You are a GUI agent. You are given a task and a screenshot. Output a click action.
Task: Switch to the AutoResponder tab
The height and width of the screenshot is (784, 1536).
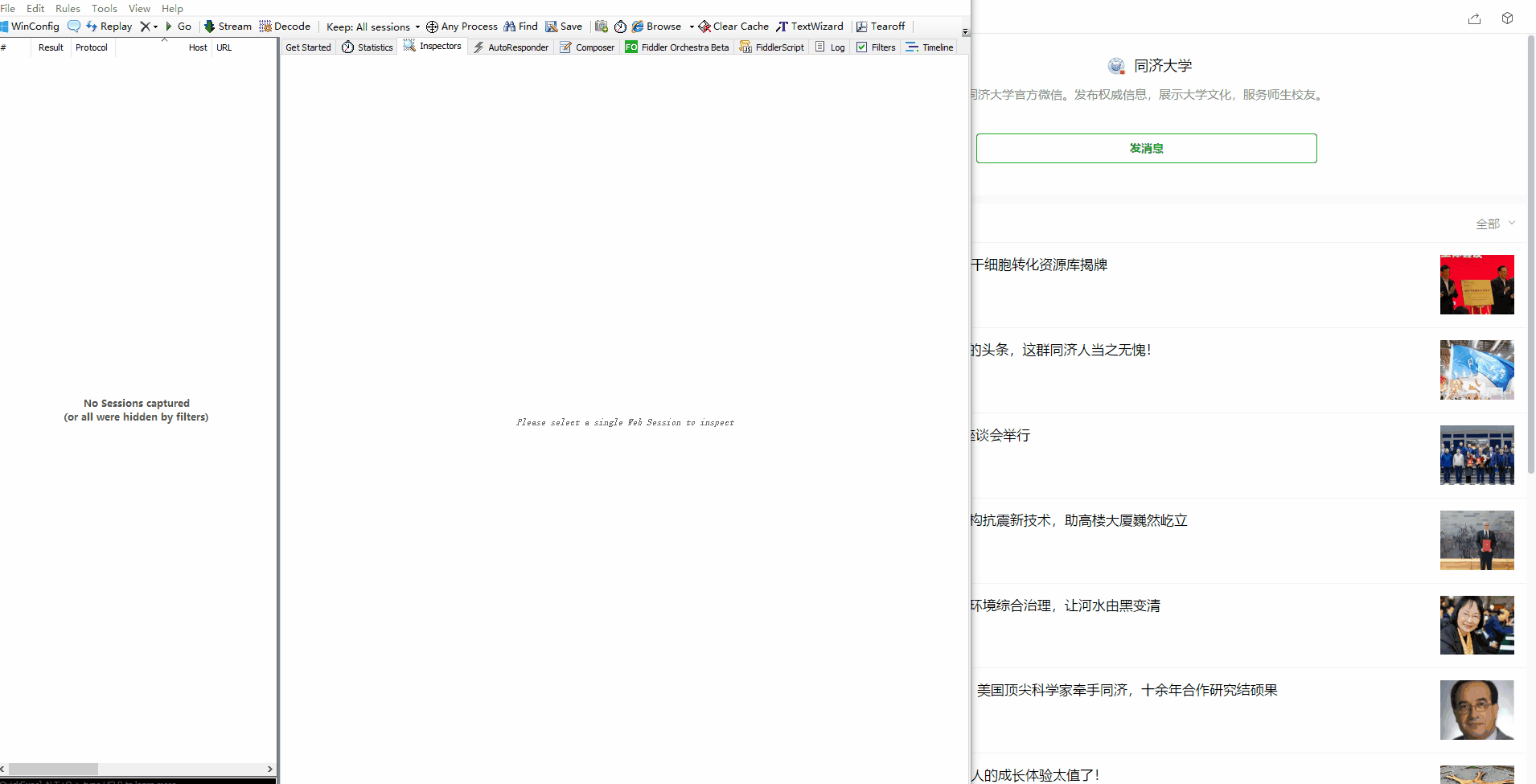pyautogui.click(x=511, y=47)
